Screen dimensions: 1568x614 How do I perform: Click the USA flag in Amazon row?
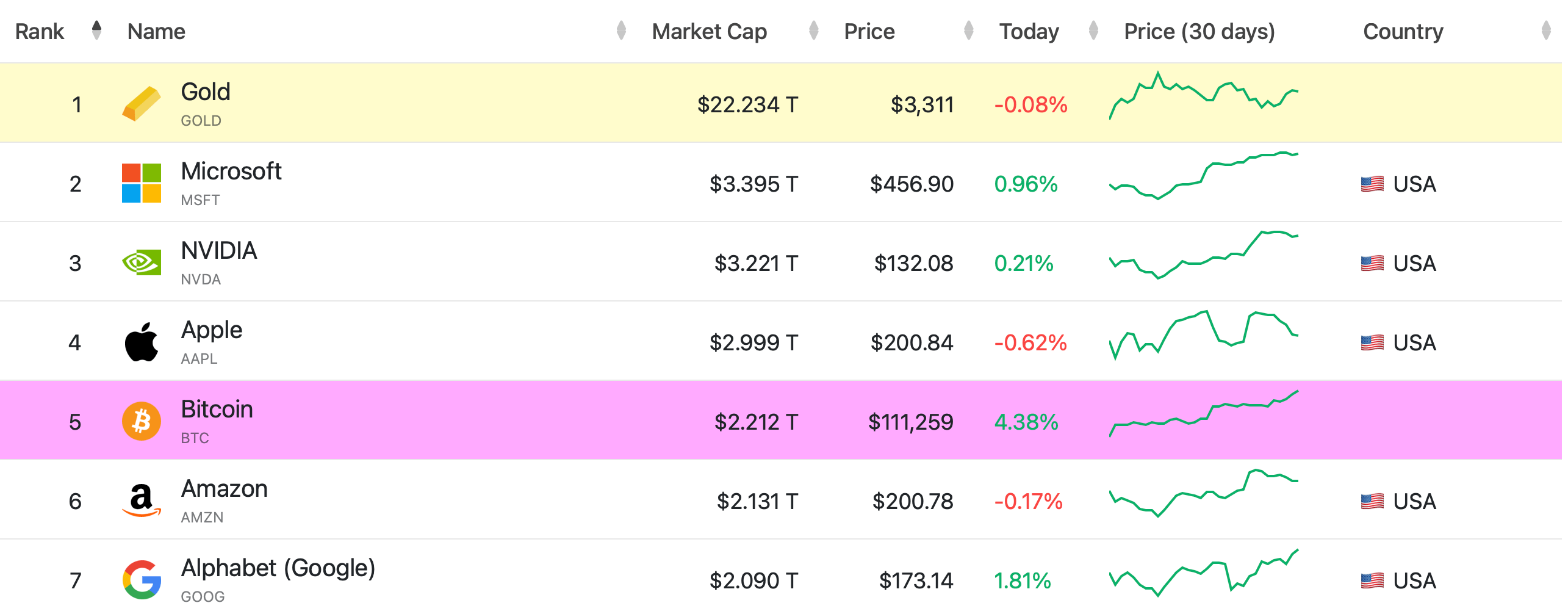click(x=1372, y=501)
